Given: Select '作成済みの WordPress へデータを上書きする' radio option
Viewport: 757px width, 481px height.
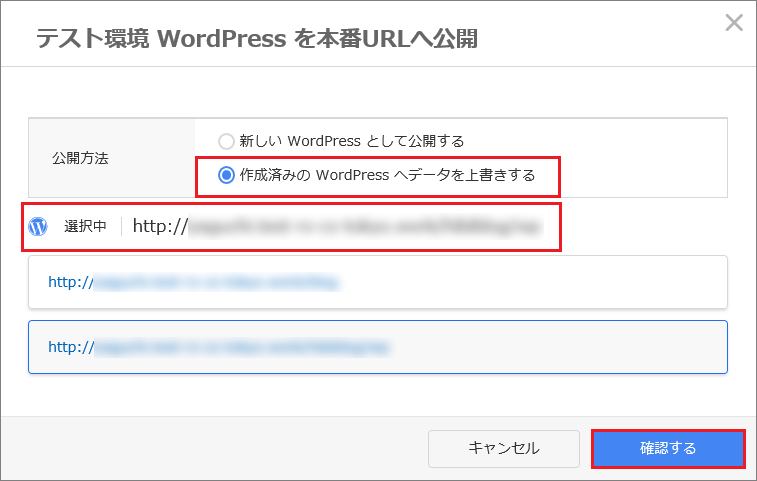Looking at the screenshot, I should [226, 175].
